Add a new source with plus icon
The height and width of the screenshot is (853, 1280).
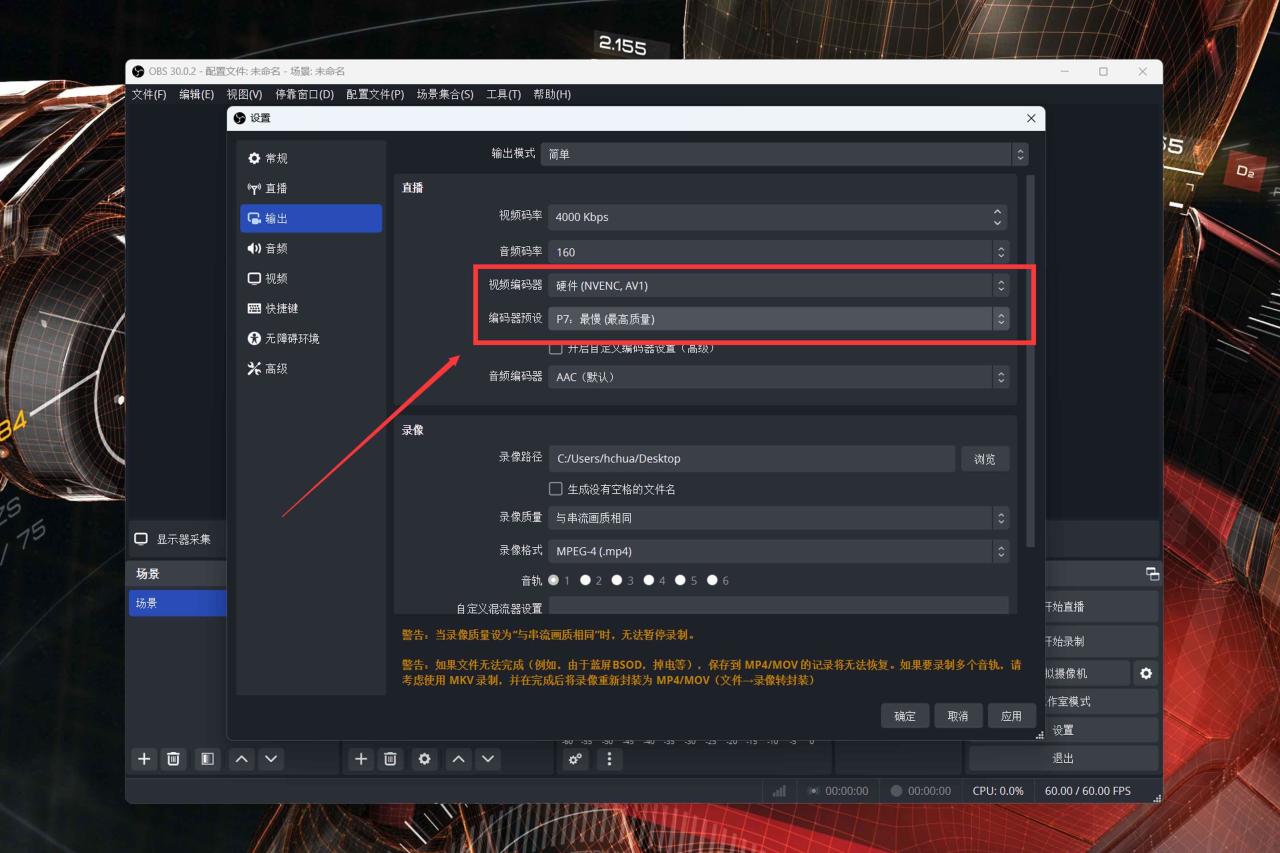point(361,759)
